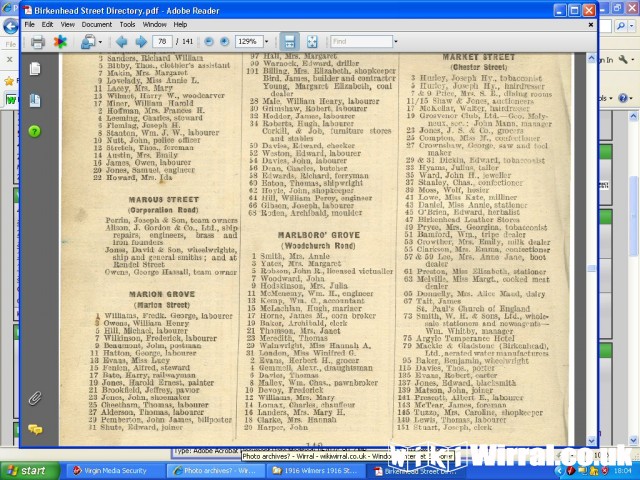
Task: Open the Bookmarks panel in sidebar
Action: tap(35, 100)
